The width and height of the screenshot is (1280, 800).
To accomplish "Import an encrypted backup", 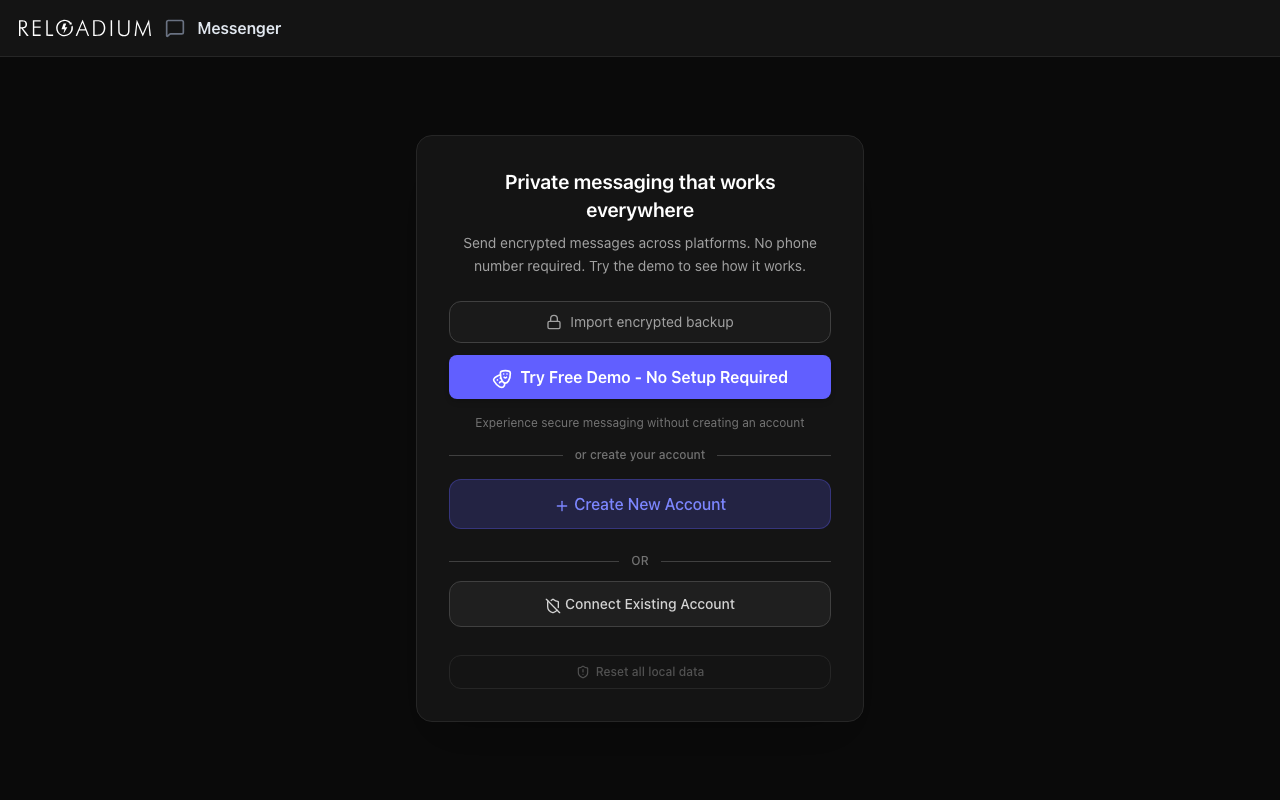I will pos(640,321).
